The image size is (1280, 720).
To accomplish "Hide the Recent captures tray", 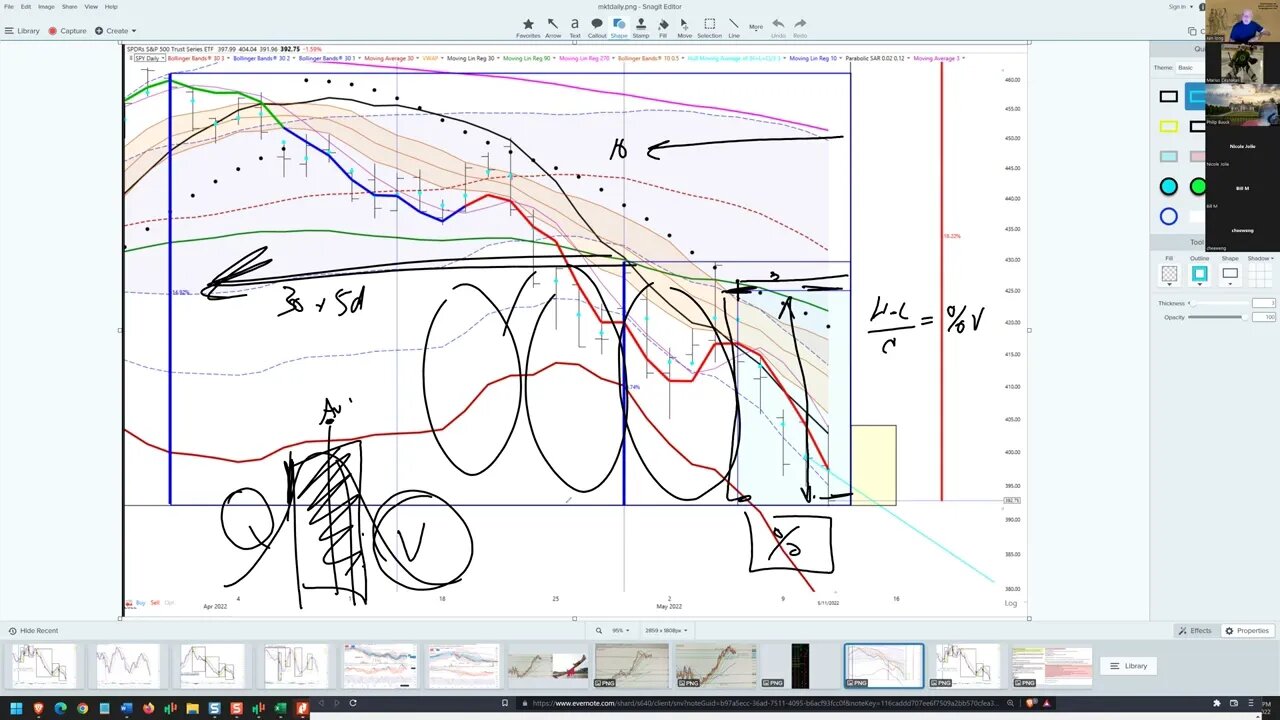I will point(33,631).
